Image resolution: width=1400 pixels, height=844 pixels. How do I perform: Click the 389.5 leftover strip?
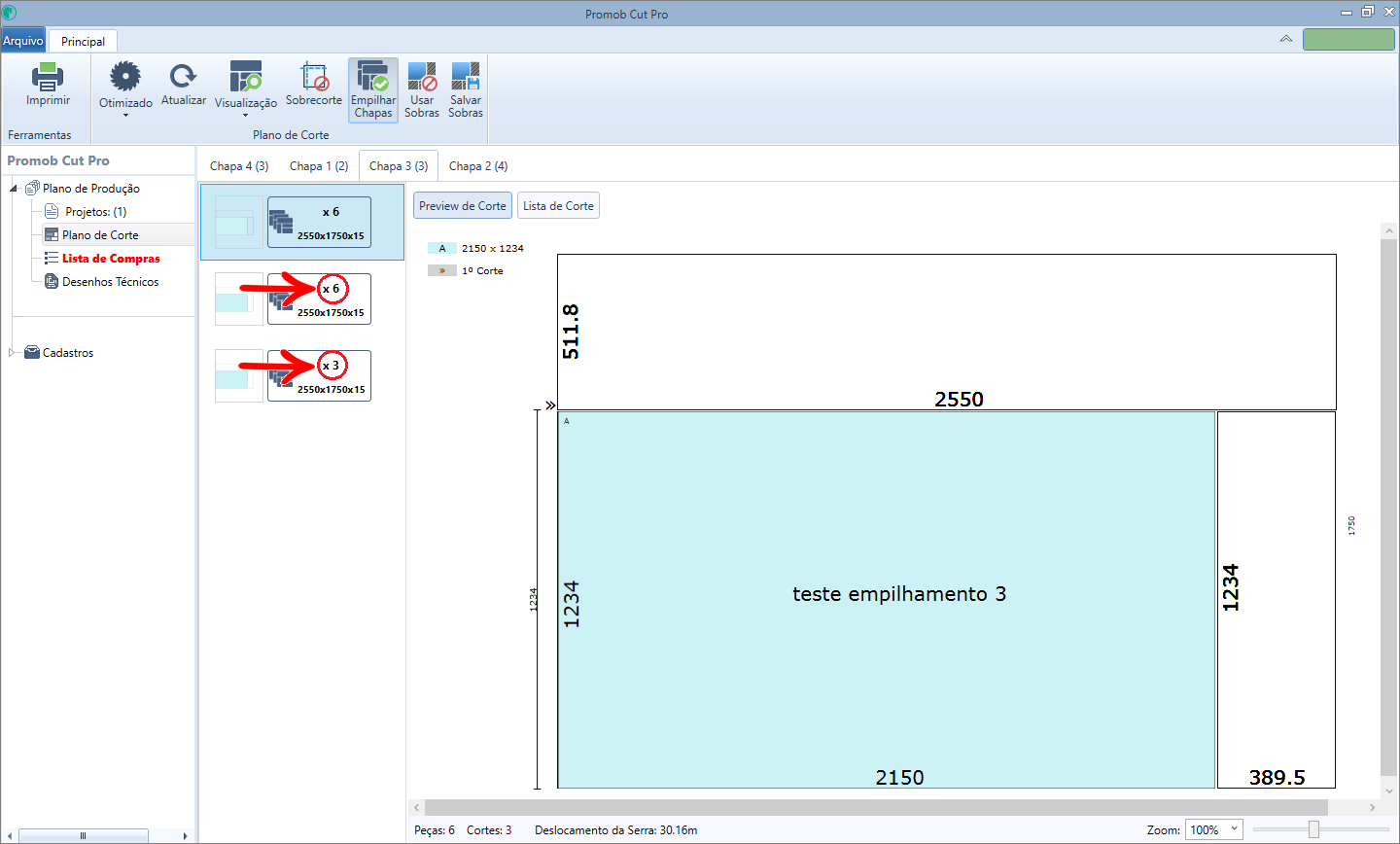[x=1277, y=599]
